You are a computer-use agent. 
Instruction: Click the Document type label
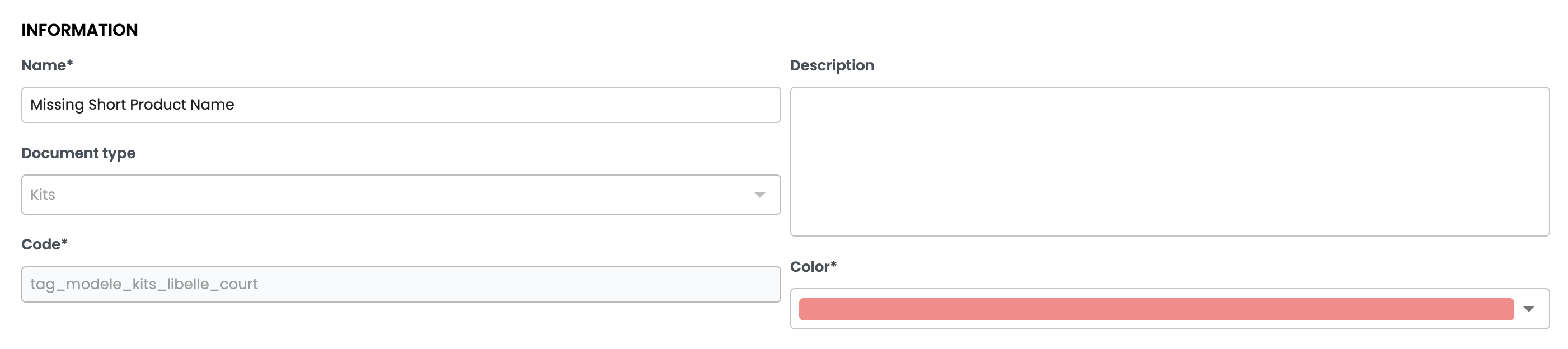coord(78,153)
